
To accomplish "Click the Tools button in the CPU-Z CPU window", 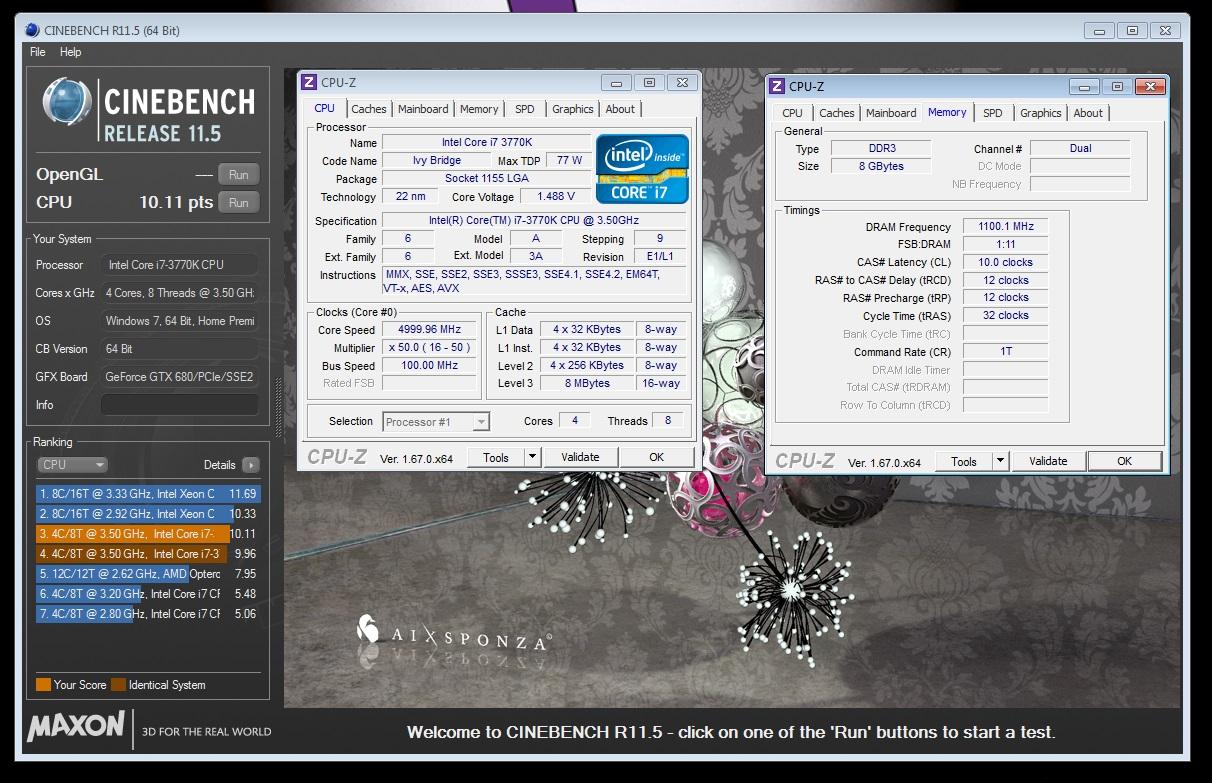I will point(496,457).
